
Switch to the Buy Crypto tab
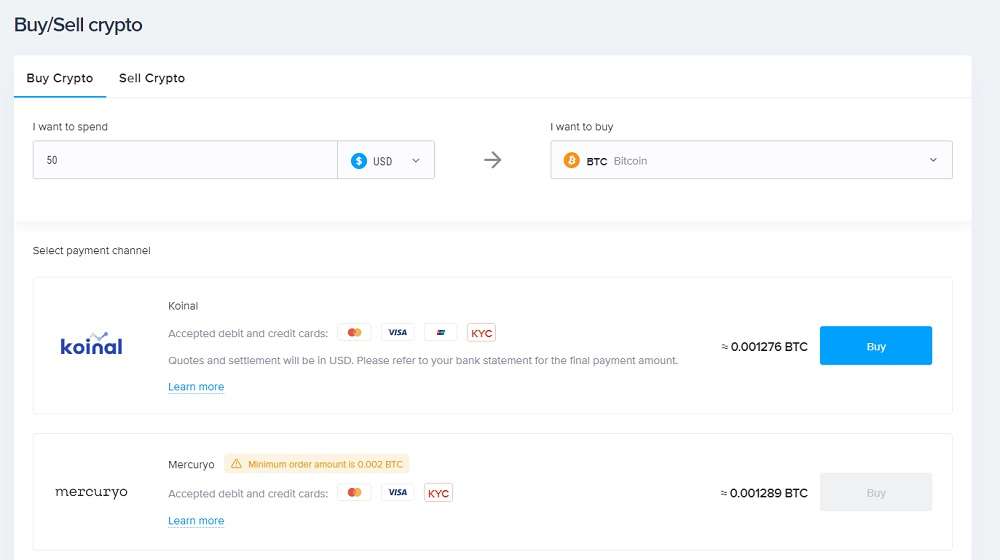click(59, 78)
